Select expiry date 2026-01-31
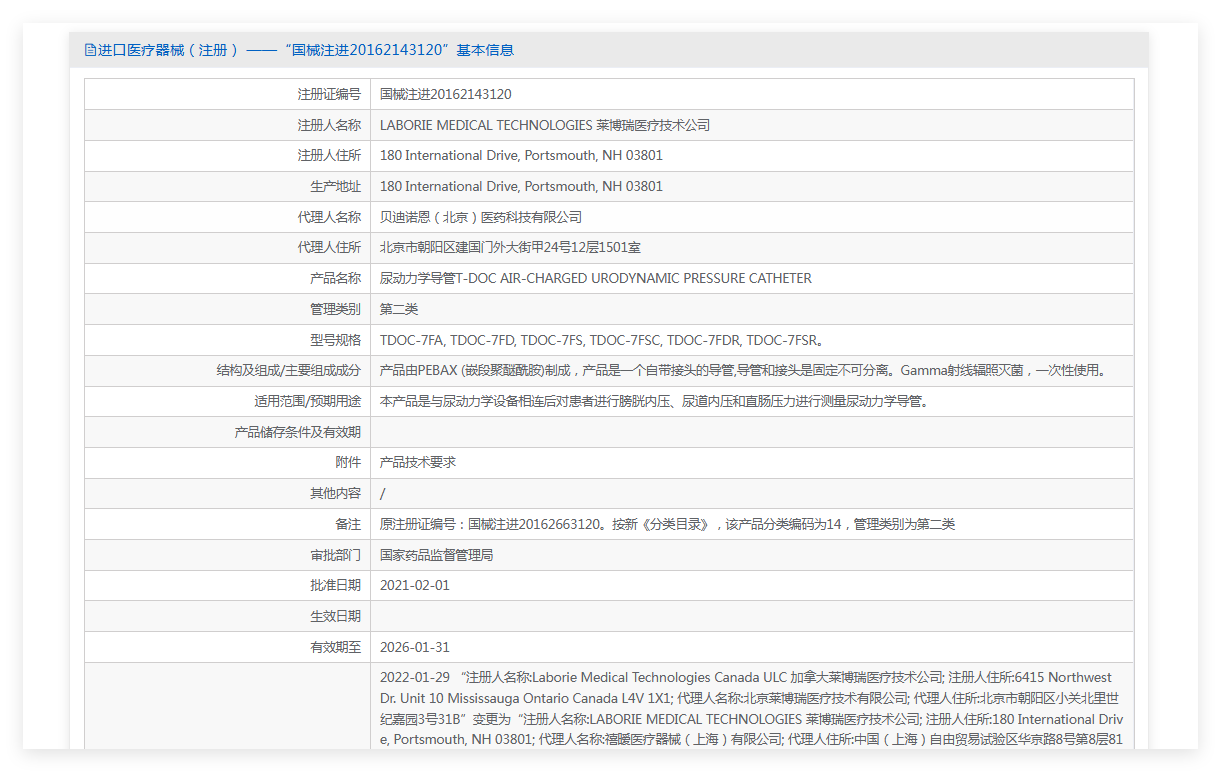The image size is (1221, 772). [x=415, y=648]
